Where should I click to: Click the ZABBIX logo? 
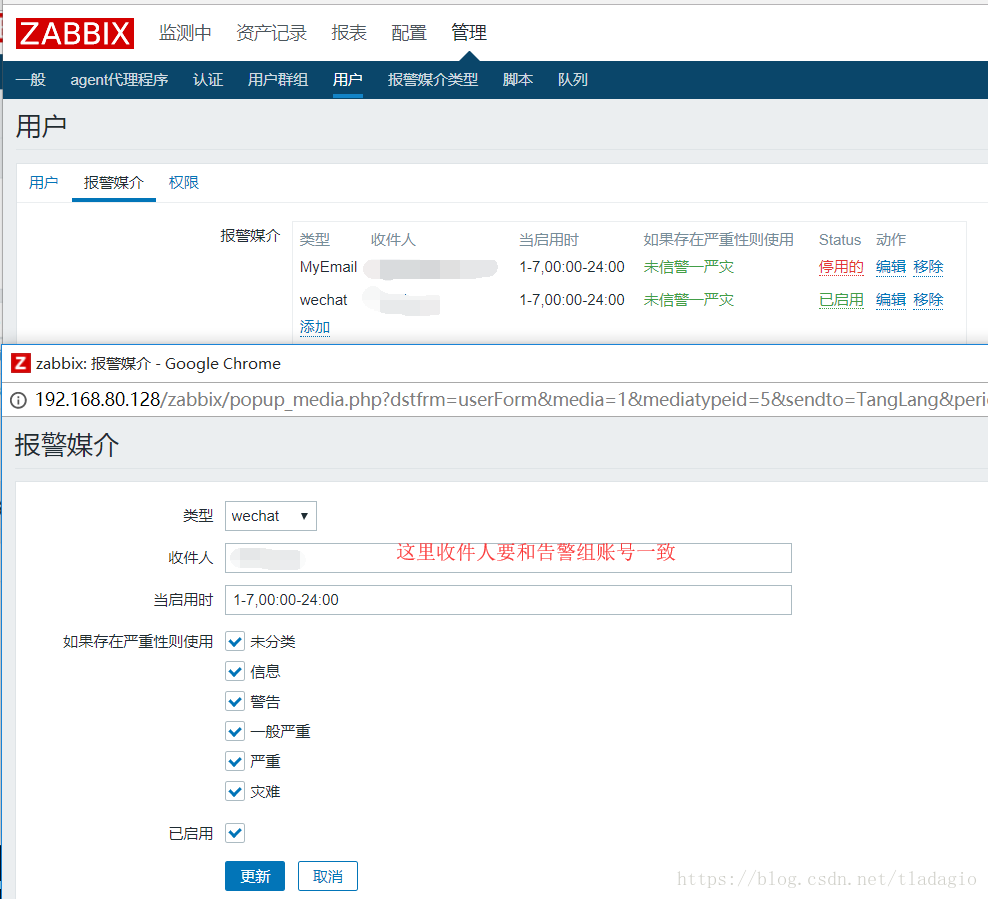pyautogui.click(x=75, y=33)
